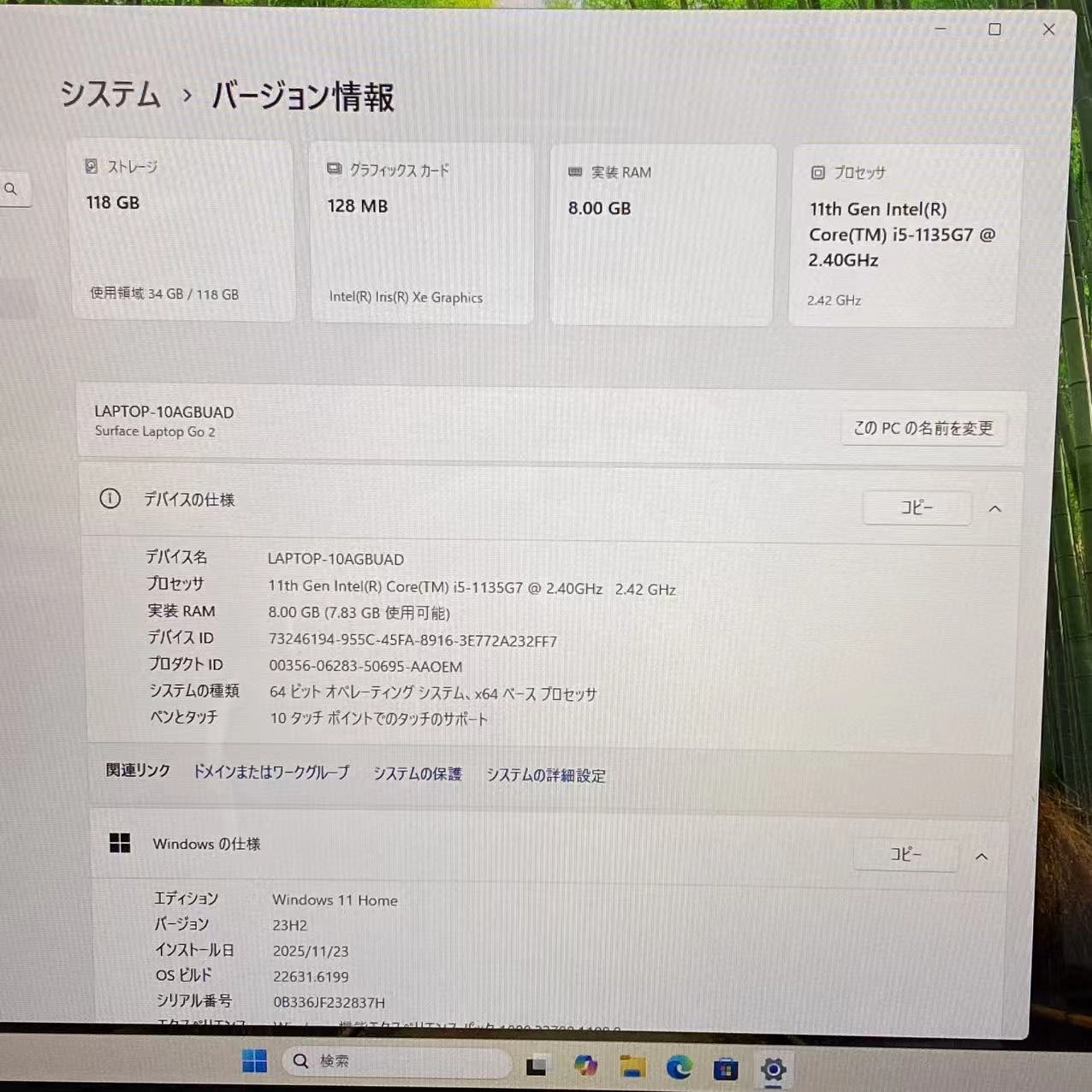Open Task View on the taskbar
This screenshot has width=1092, height=1092.
537,1064
